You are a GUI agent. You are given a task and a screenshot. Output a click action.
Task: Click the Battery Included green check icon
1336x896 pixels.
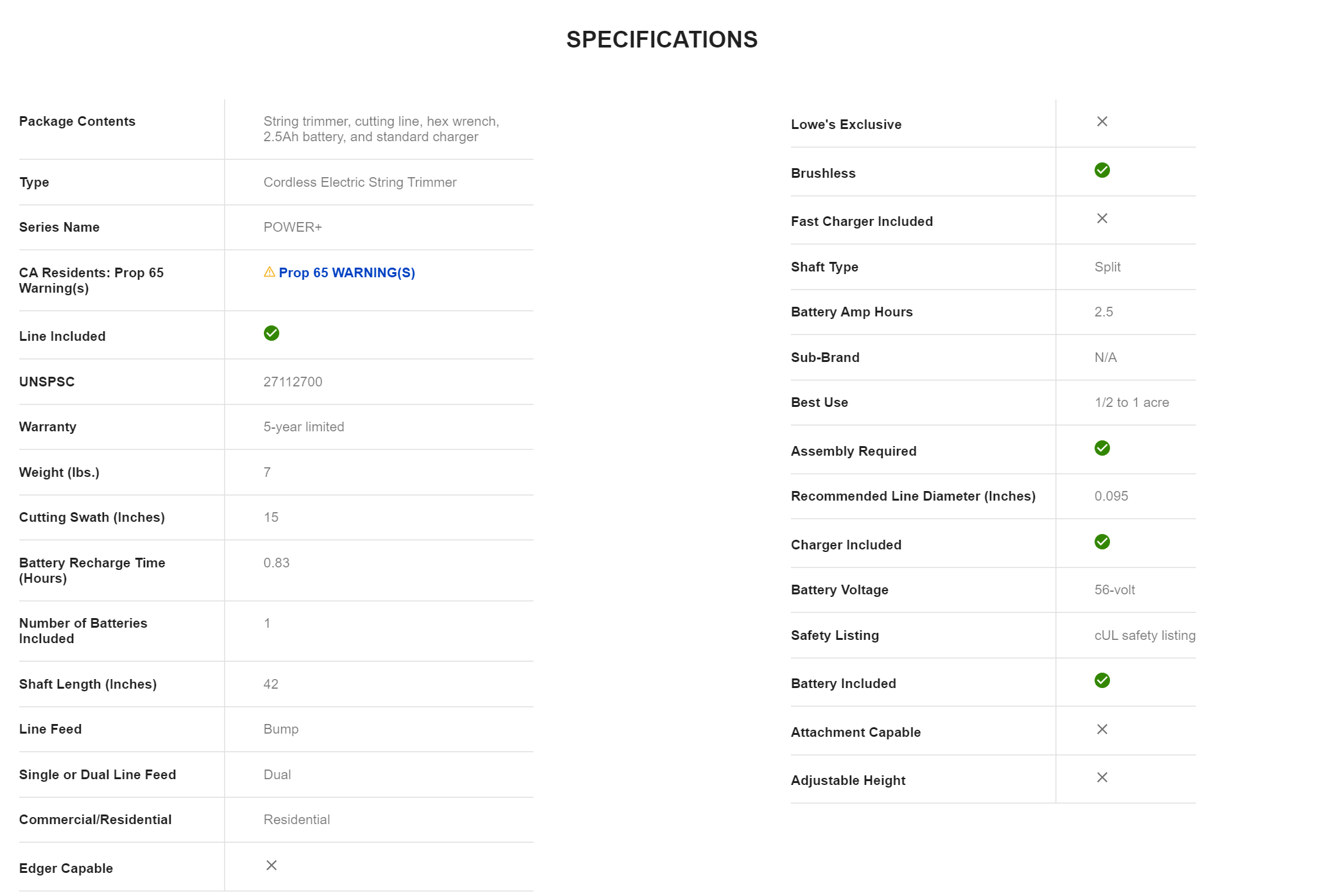1102,680
